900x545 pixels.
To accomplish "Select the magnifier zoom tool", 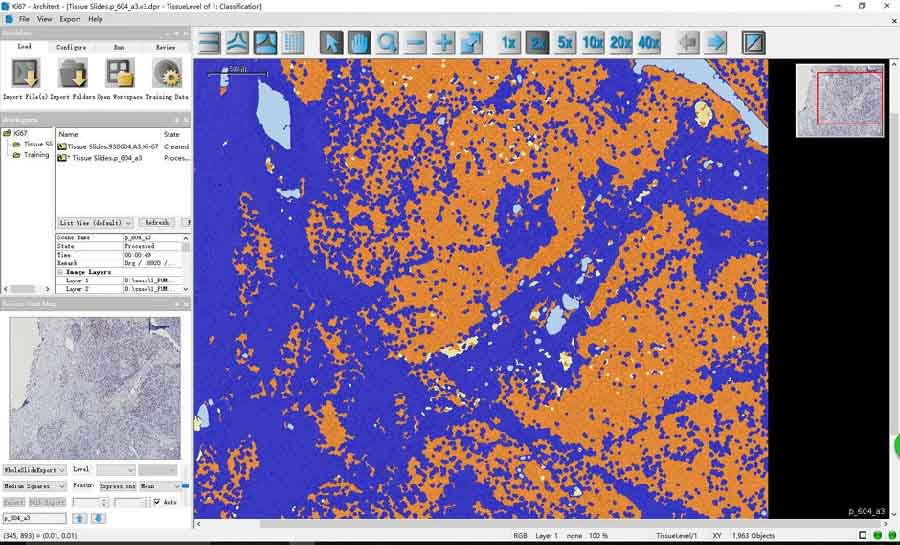I will [x=387, y=43].
